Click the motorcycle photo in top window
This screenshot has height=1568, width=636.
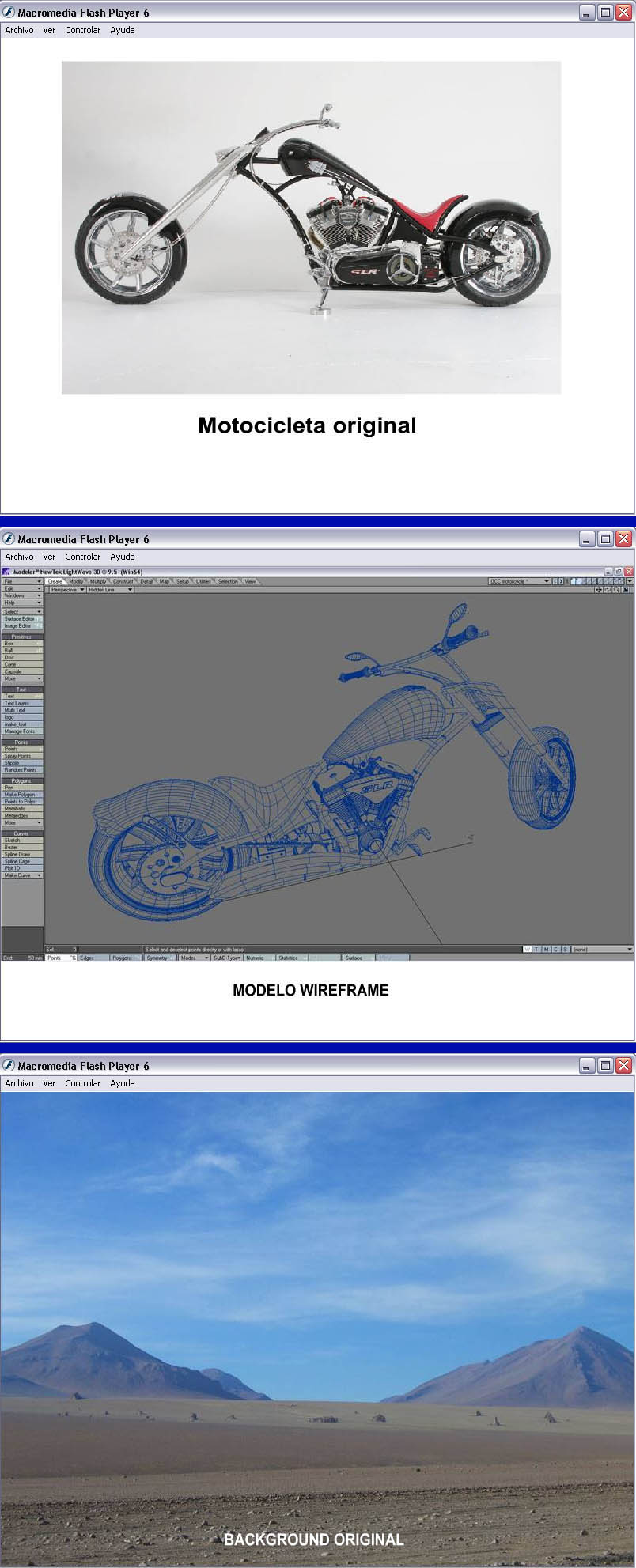(312, 228)
